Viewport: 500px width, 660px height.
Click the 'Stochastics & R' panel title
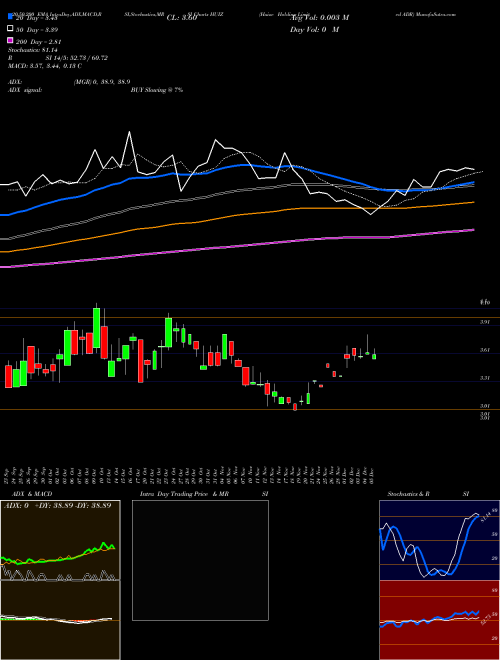pos(408,494)
